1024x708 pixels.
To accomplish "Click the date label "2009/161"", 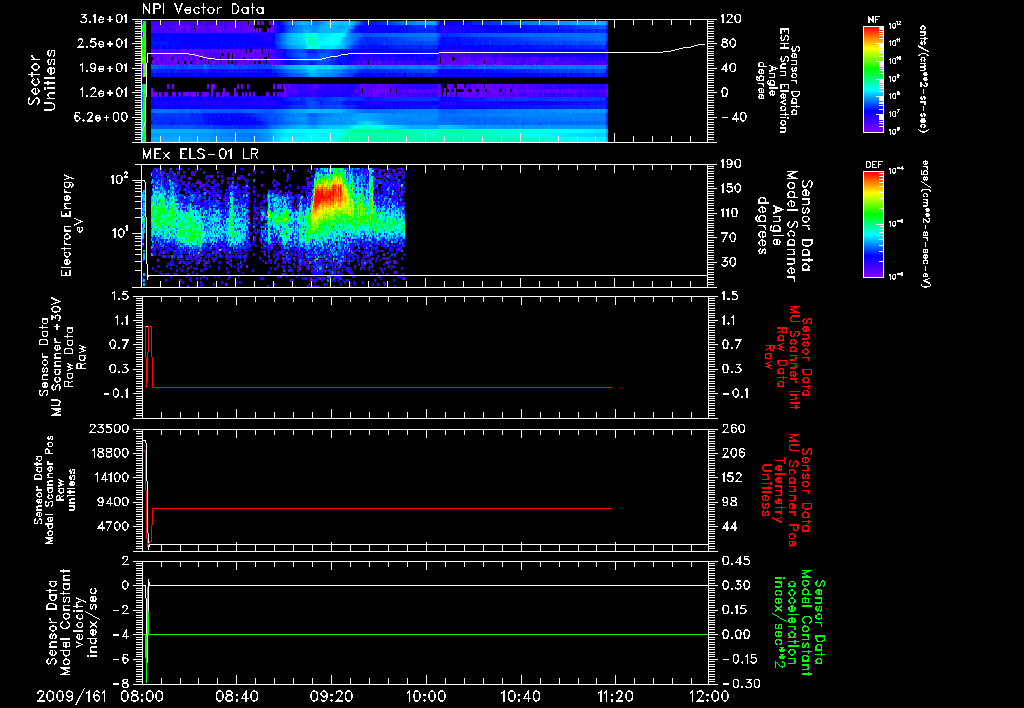I will click(71, 696).
